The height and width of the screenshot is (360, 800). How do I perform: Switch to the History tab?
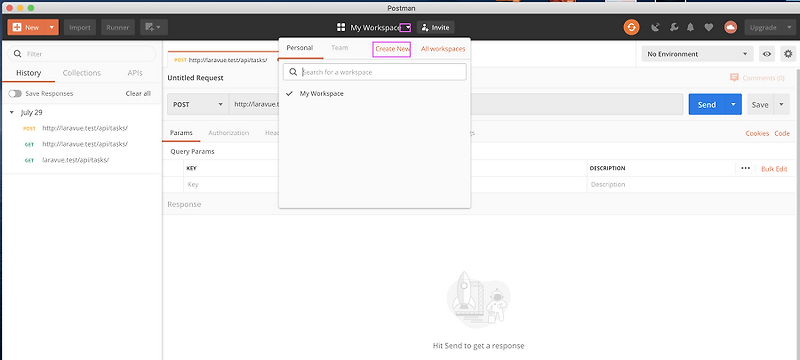point(29,73)
